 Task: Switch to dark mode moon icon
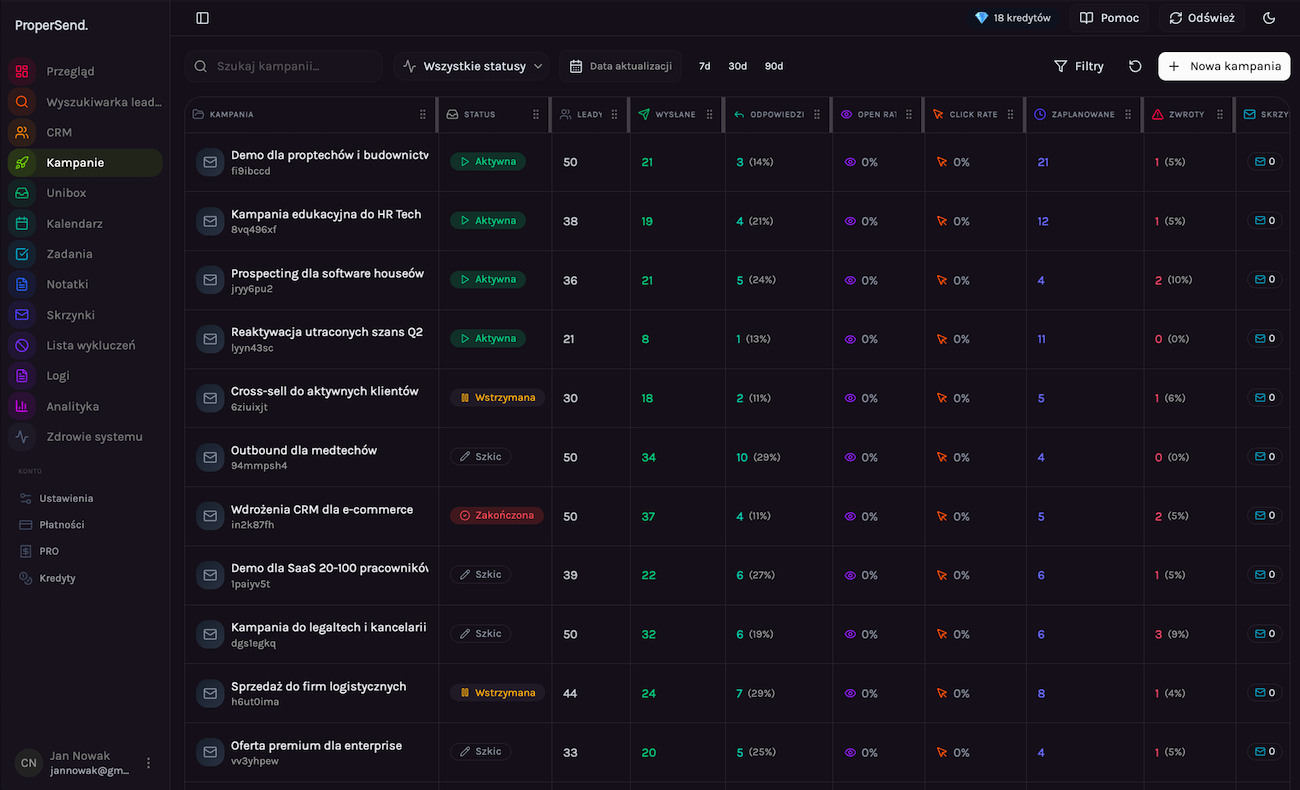[1270, 18]
